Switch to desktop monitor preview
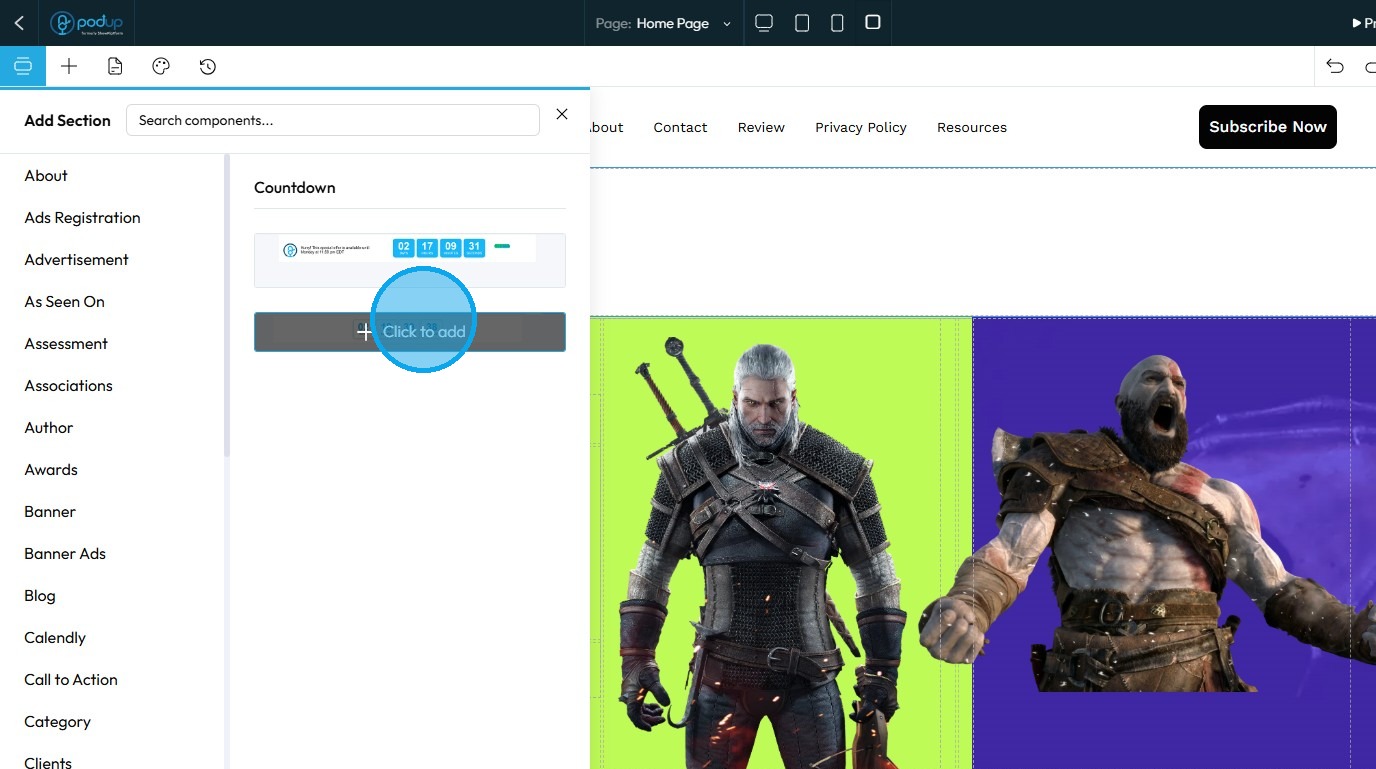Viewport: 1376px width, 769px height. click(764, 22)
